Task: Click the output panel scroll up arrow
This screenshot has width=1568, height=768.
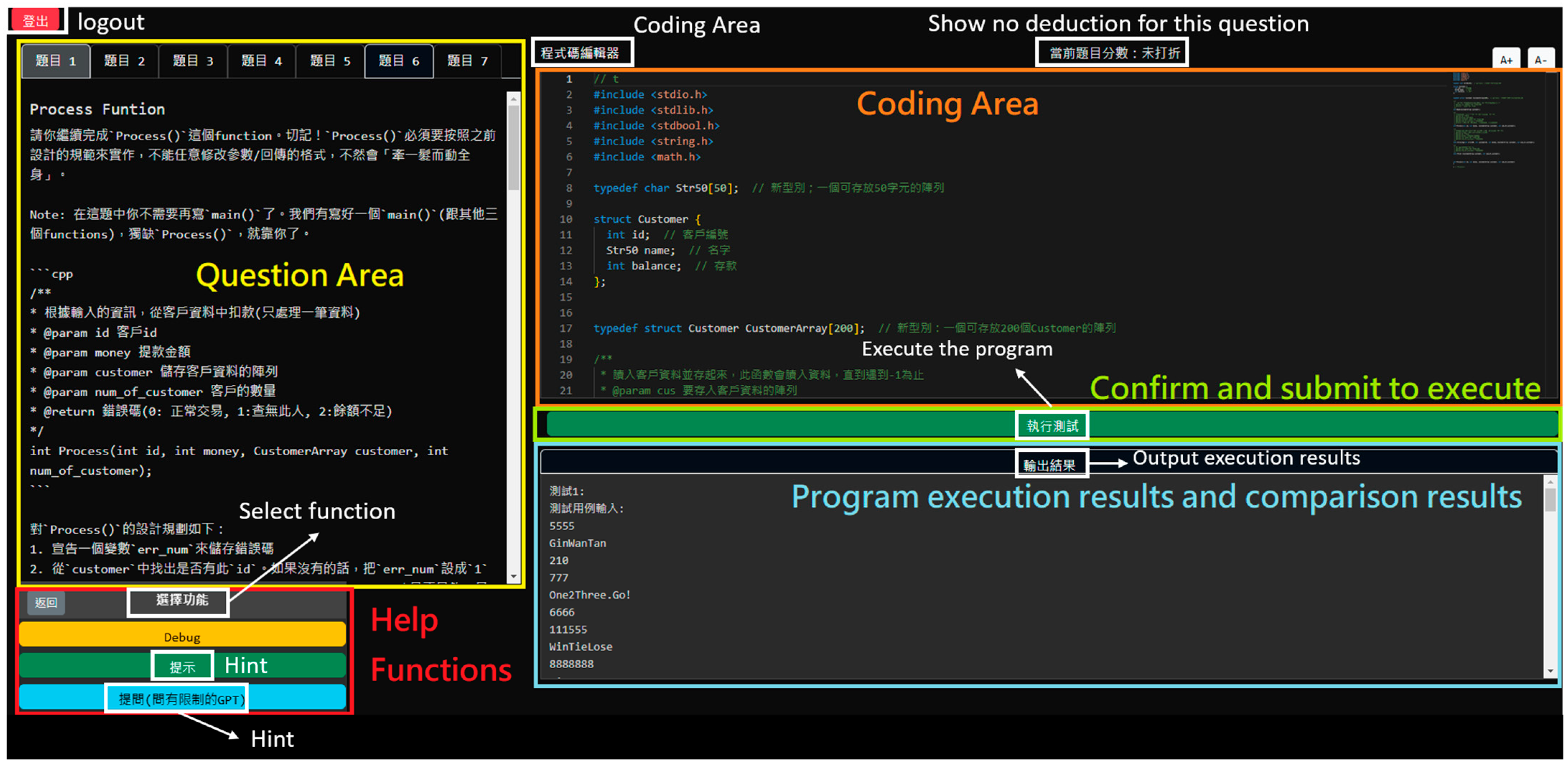Action: click(1550, 482)
